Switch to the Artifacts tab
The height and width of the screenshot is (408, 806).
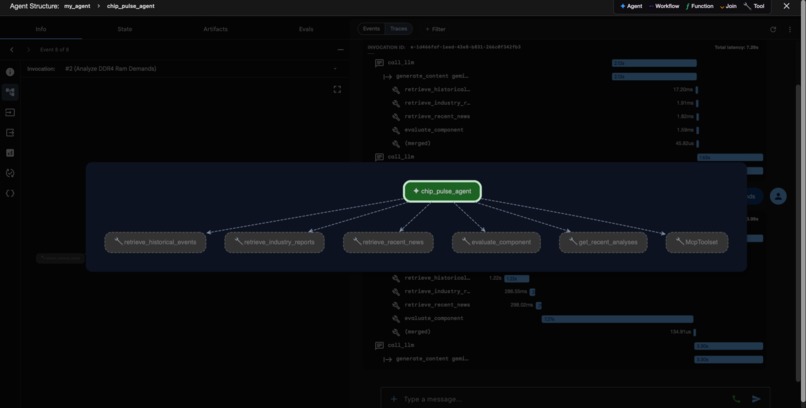tap(215, 29)
